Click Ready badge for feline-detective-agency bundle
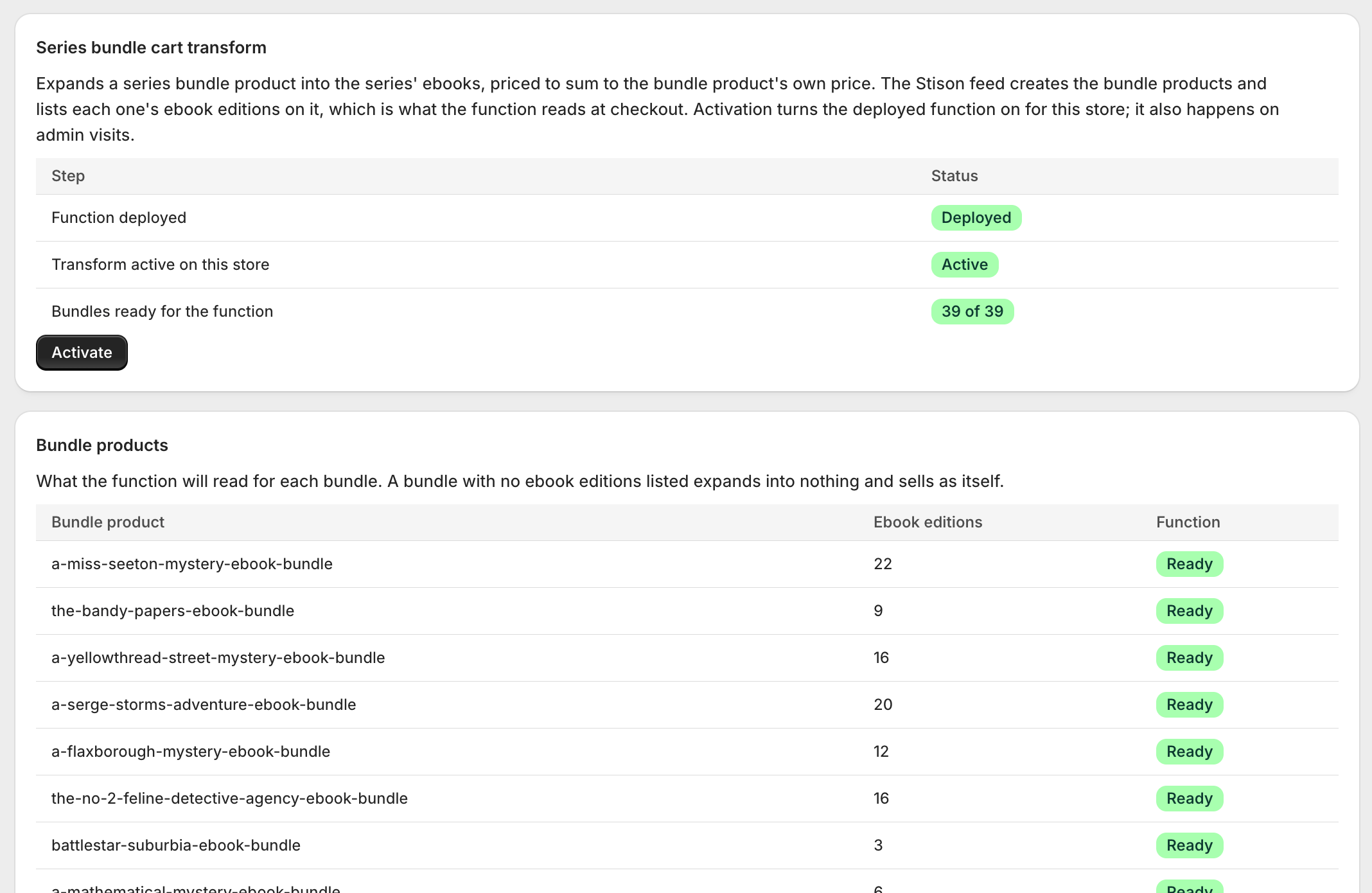The height and width of the screenshot is (893, 1372). 1190,799
